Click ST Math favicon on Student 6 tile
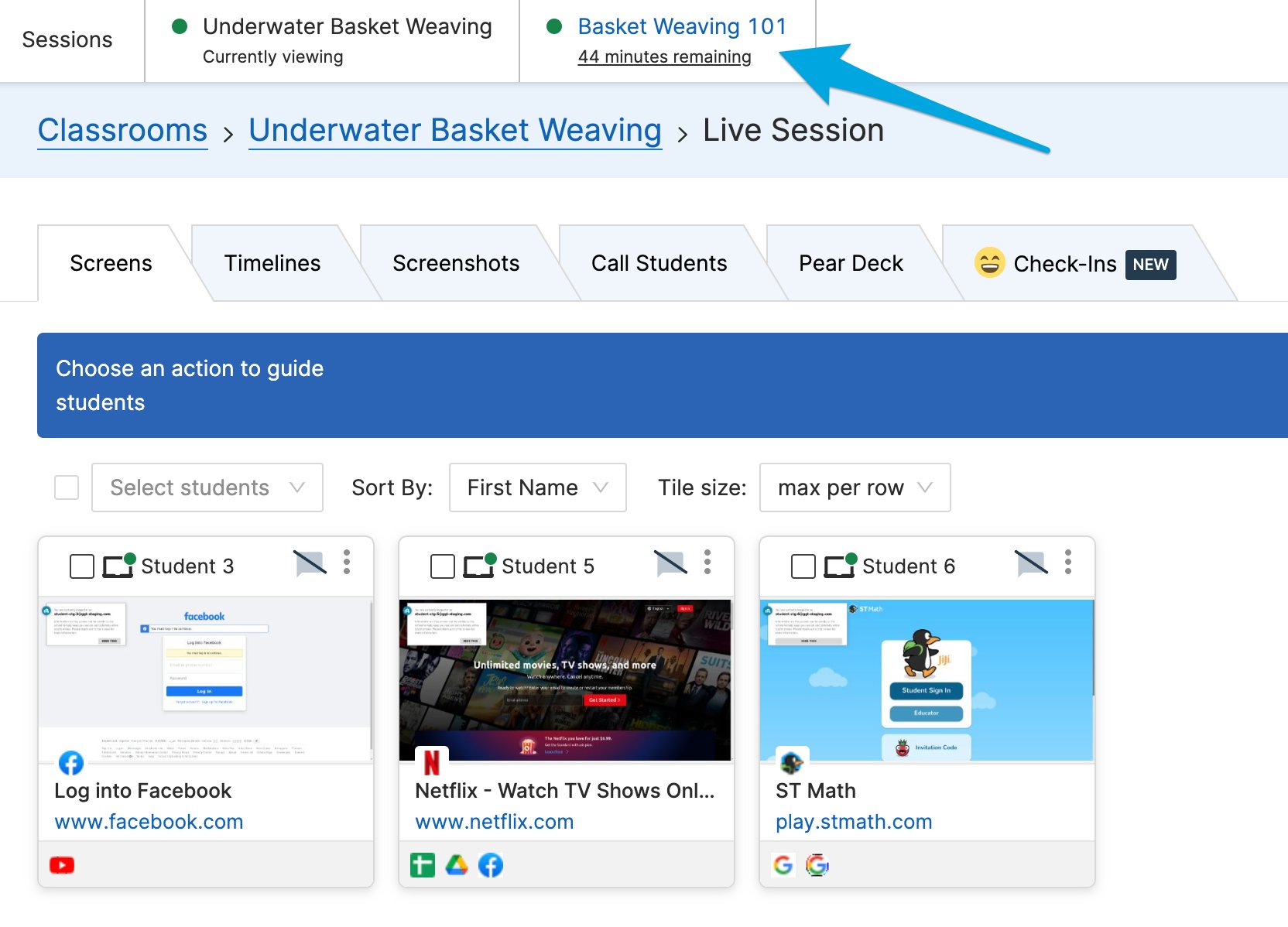The width and height of the screenshot is (1288, 927). tap(793, 763)
